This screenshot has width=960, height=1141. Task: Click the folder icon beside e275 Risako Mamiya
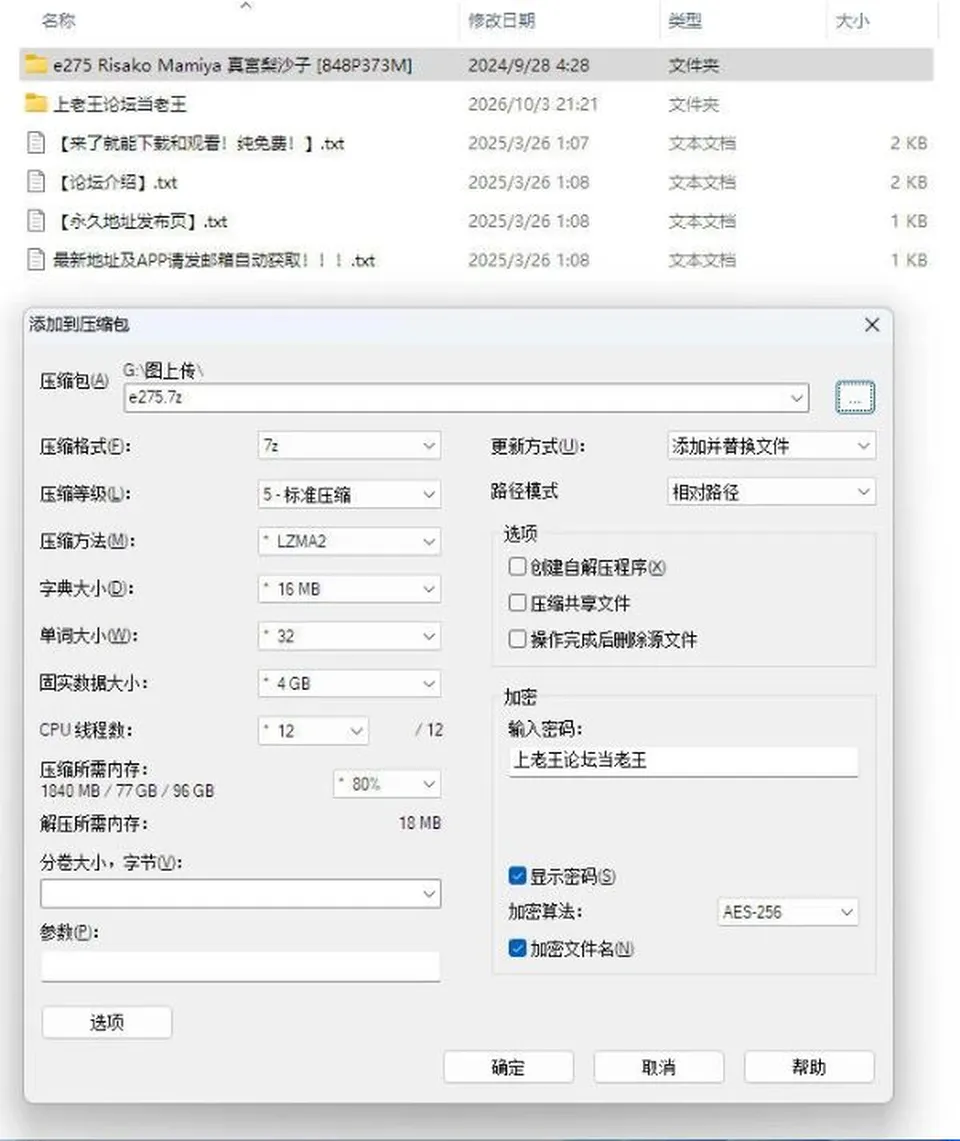pyautogui.click(x=36, y=65)
